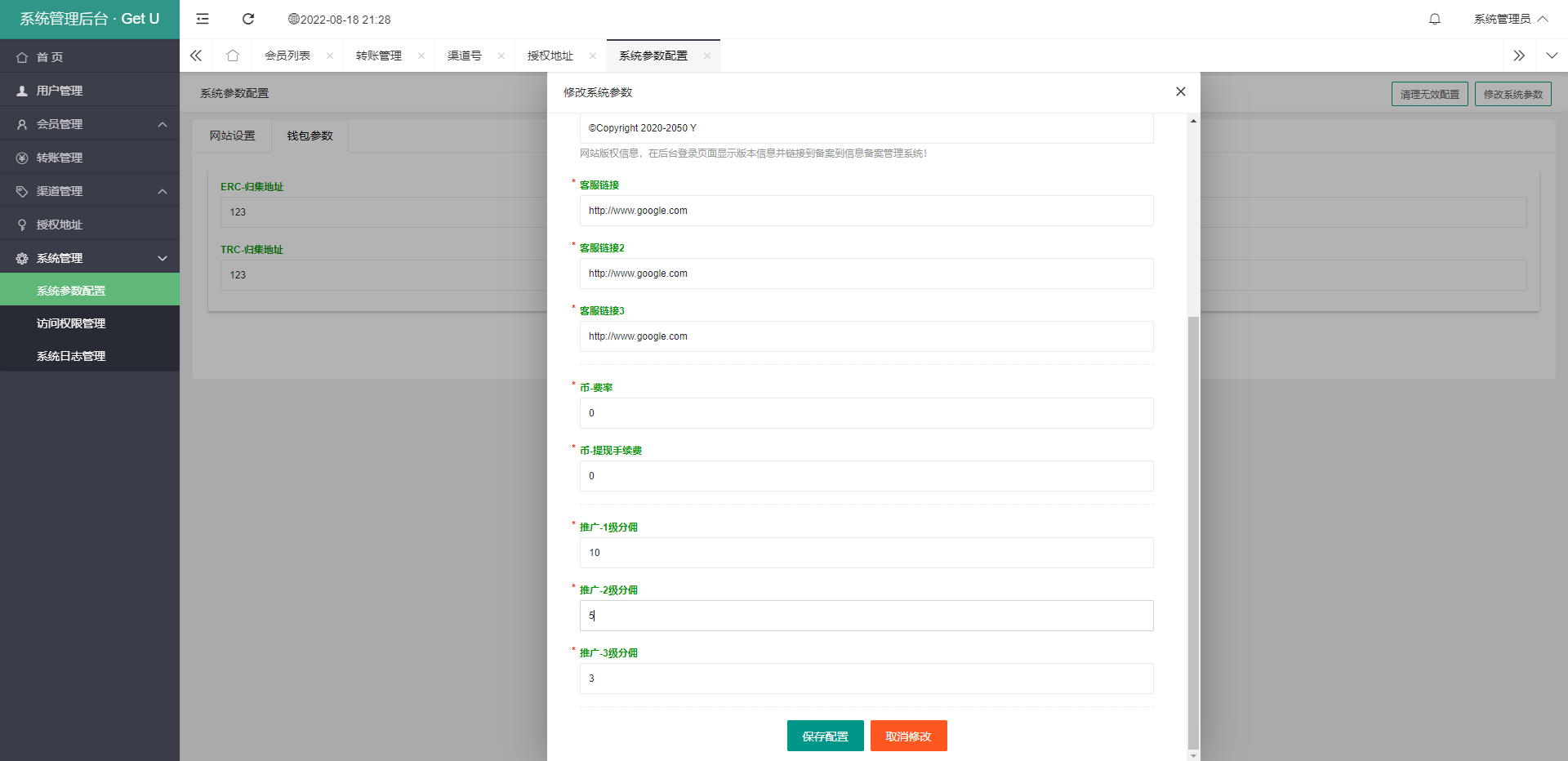
Task: Switch to the 网站设置 tab
Action: tap(231, 135)
